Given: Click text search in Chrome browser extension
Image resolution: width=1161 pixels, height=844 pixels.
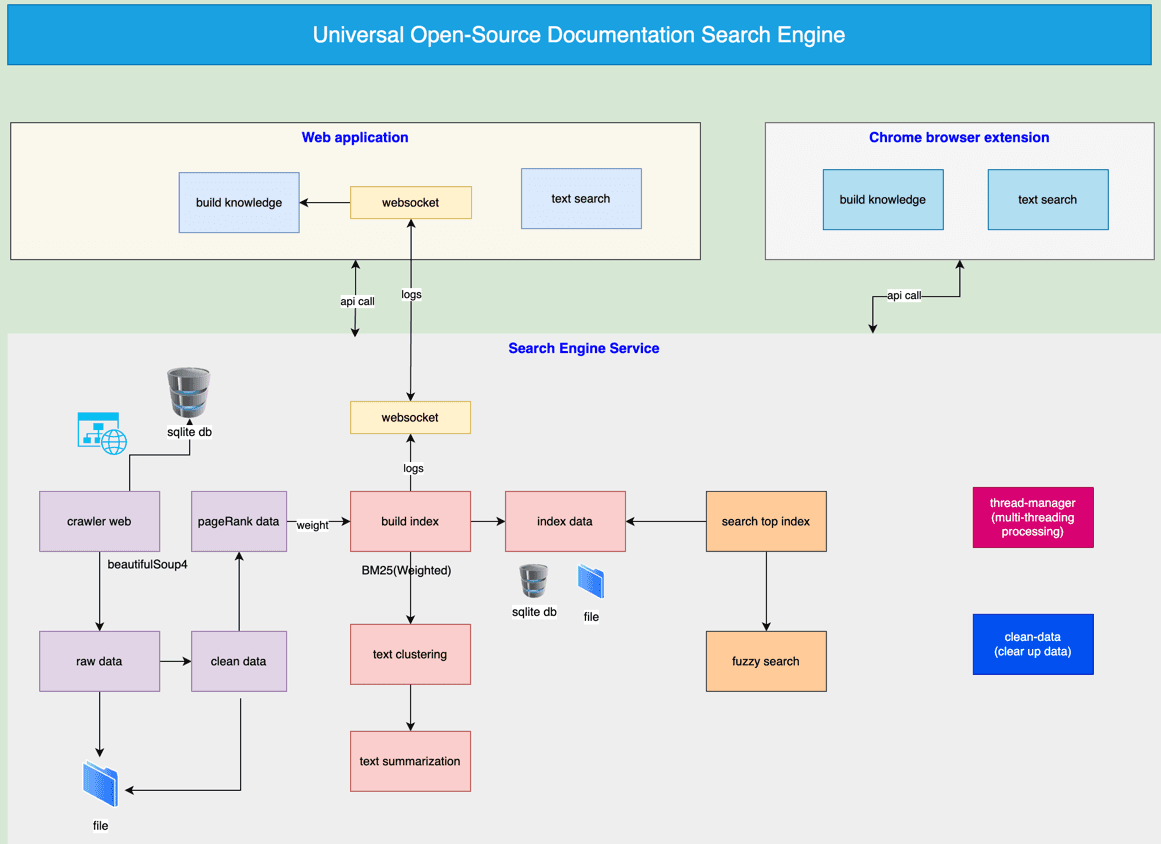Looking at the screenshot, I should tap(1047, 199).
